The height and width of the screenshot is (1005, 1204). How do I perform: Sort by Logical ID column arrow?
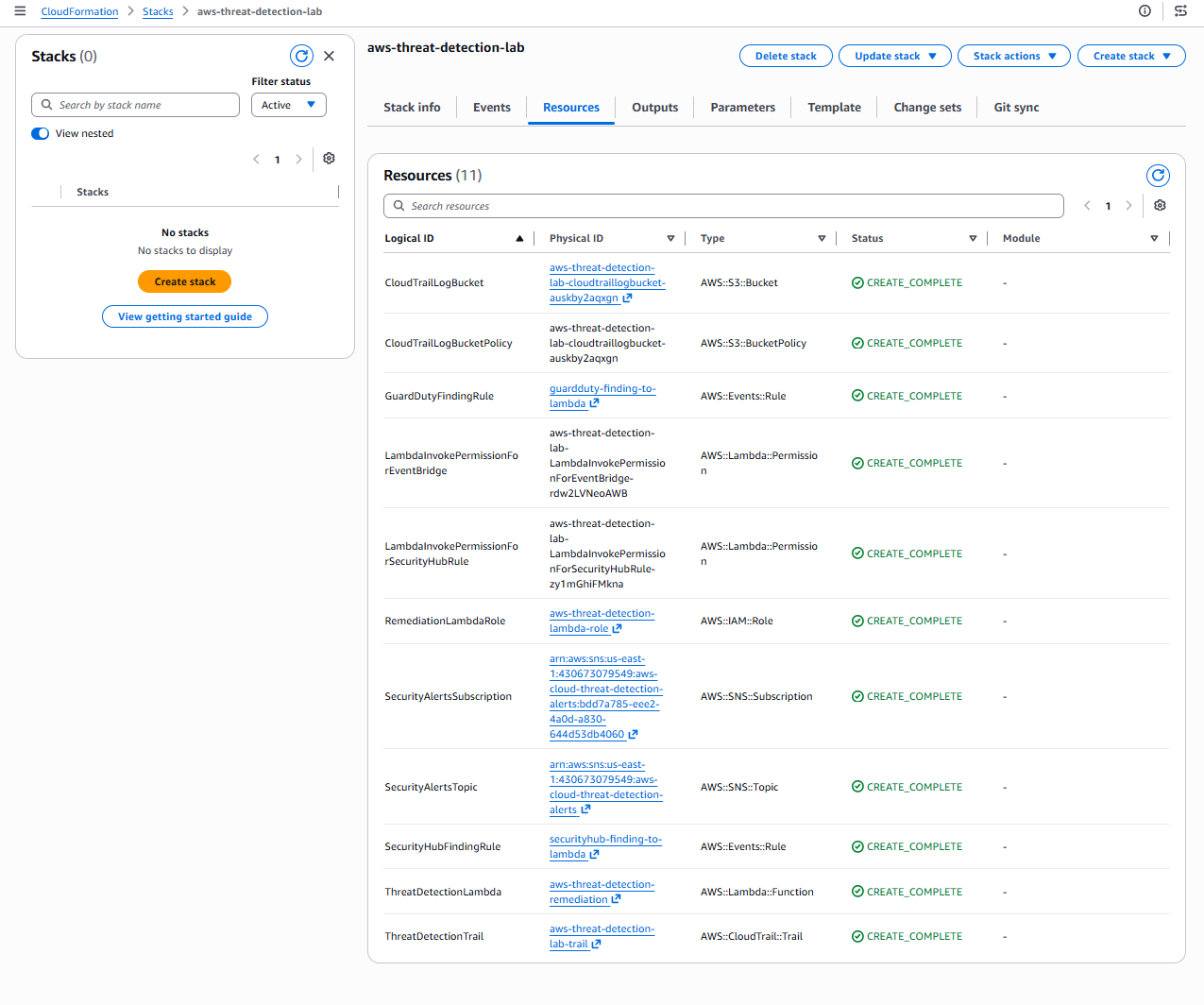point(519,239)
